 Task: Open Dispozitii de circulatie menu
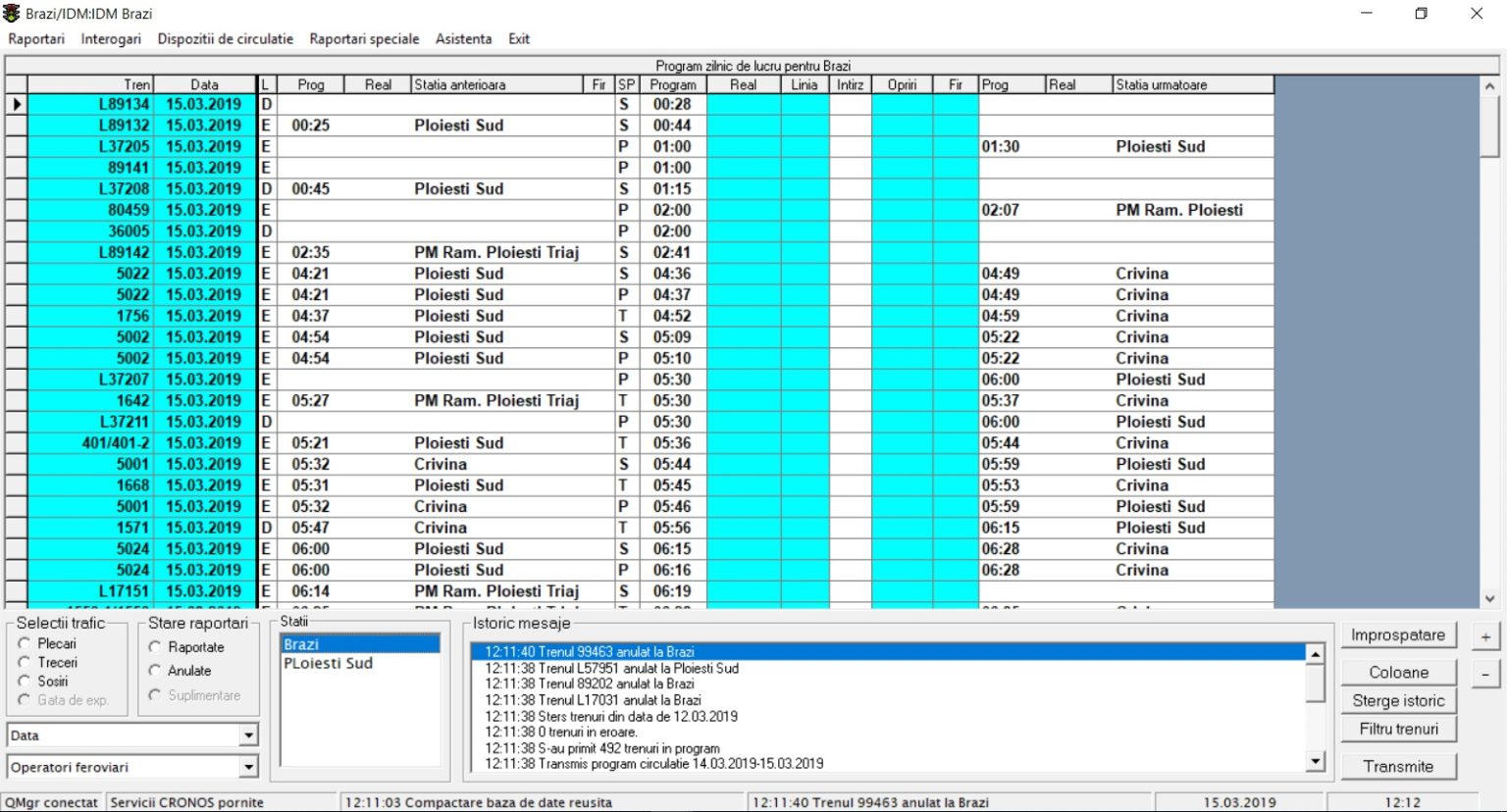226,39
